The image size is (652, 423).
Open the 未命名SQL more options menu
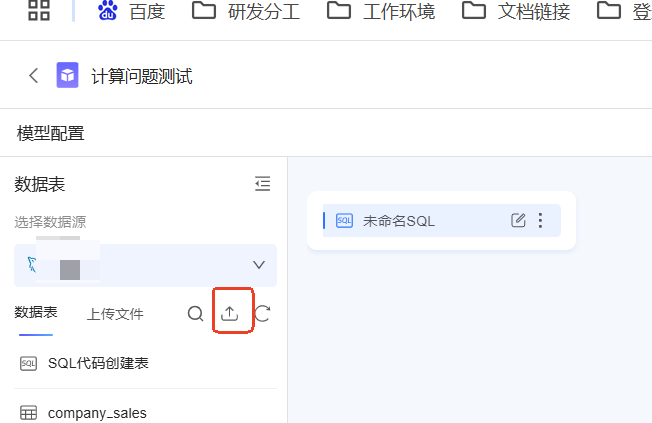(540, 220)
